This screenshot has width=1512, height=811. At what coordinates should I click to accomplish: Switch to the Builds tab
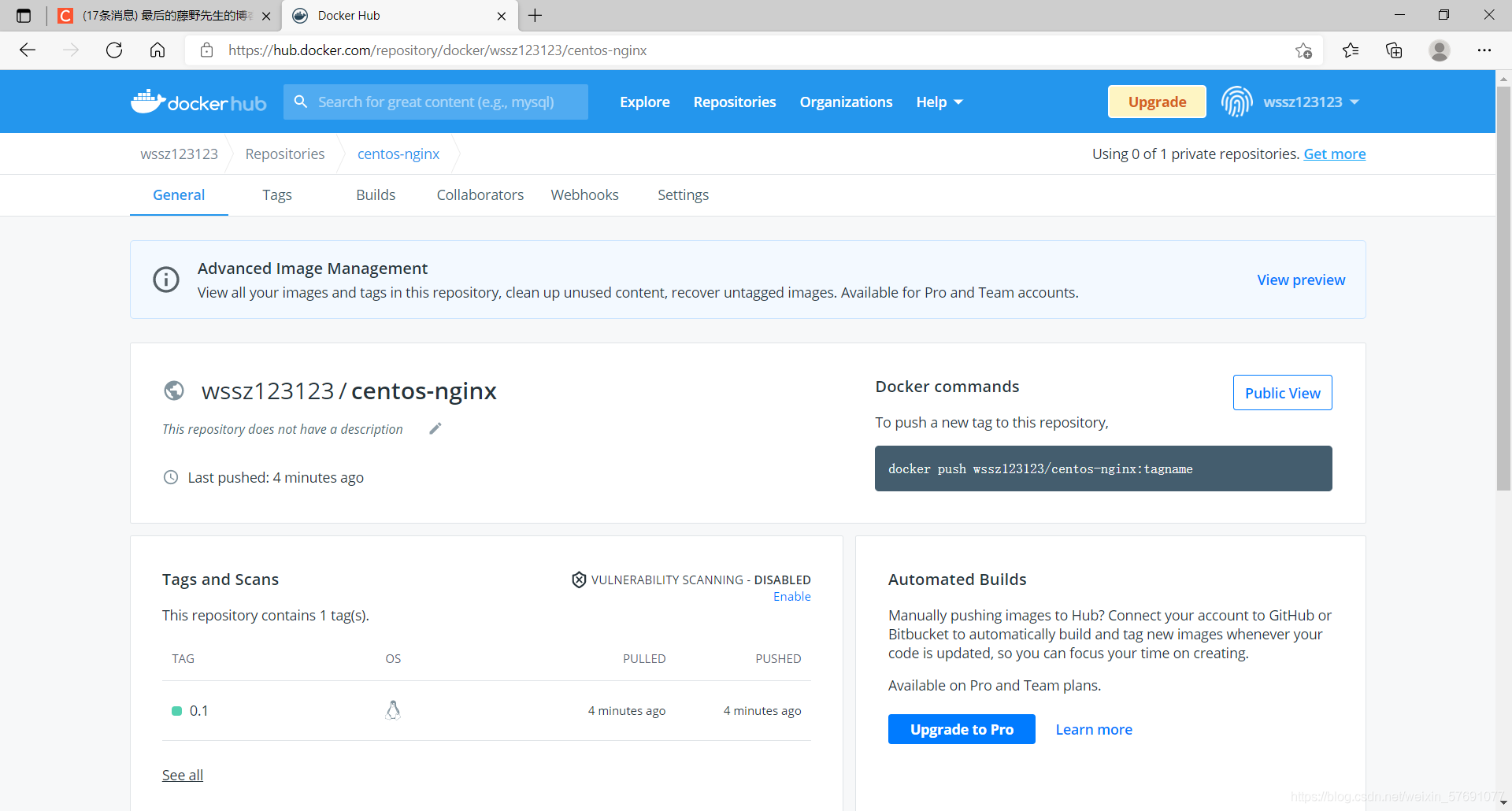[376, 194]
